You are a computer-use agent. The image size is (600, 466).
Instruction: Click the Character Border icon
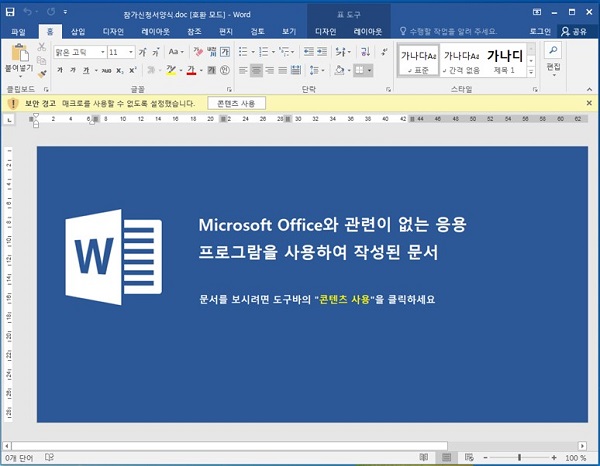tap(225, 52)
